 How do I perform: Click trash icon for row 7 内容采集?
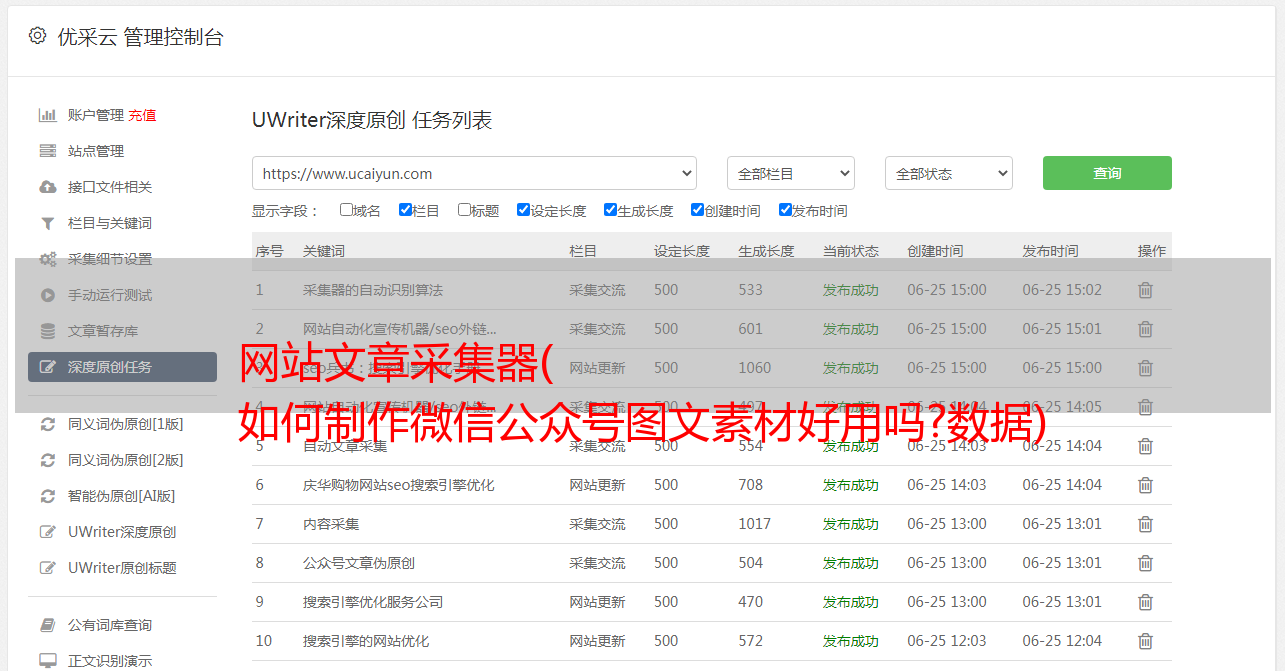point(1145,524)
